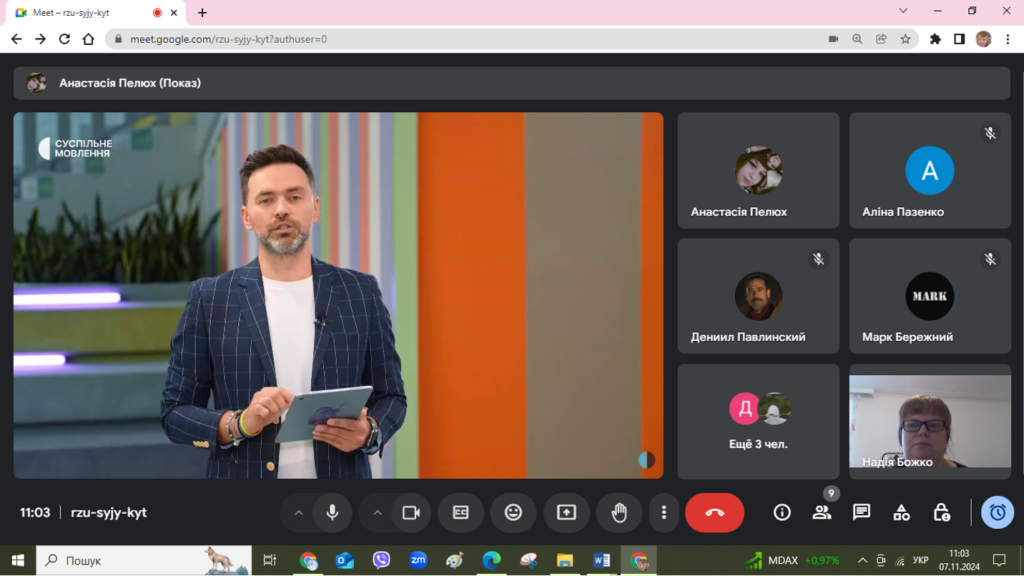Open video settings chevron beside camera
The image size is (1024, 576).
[377, 513]
